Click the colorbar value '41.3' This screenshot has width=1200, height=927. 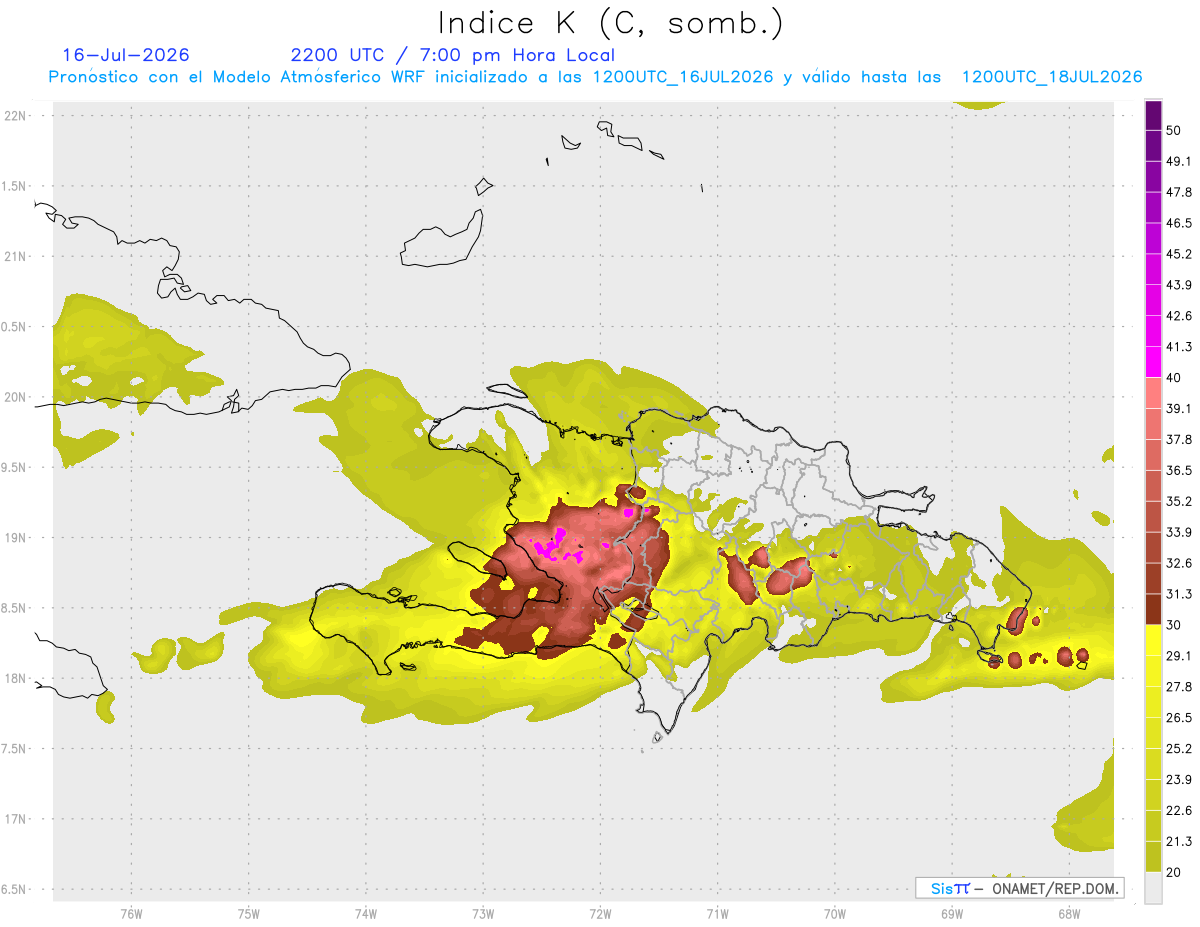(1179, 347)
